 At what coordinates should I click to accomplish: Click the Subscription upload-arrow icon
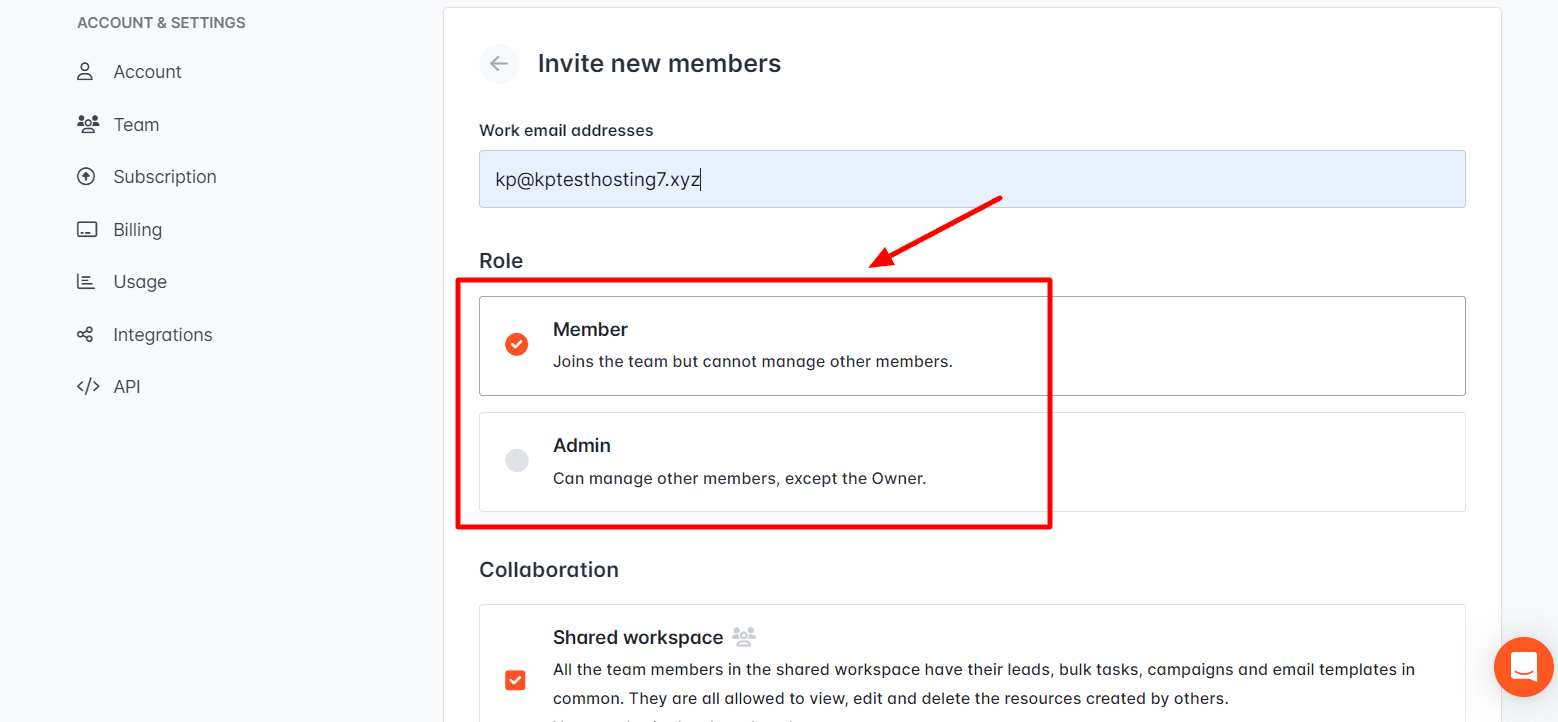(86, 177)
